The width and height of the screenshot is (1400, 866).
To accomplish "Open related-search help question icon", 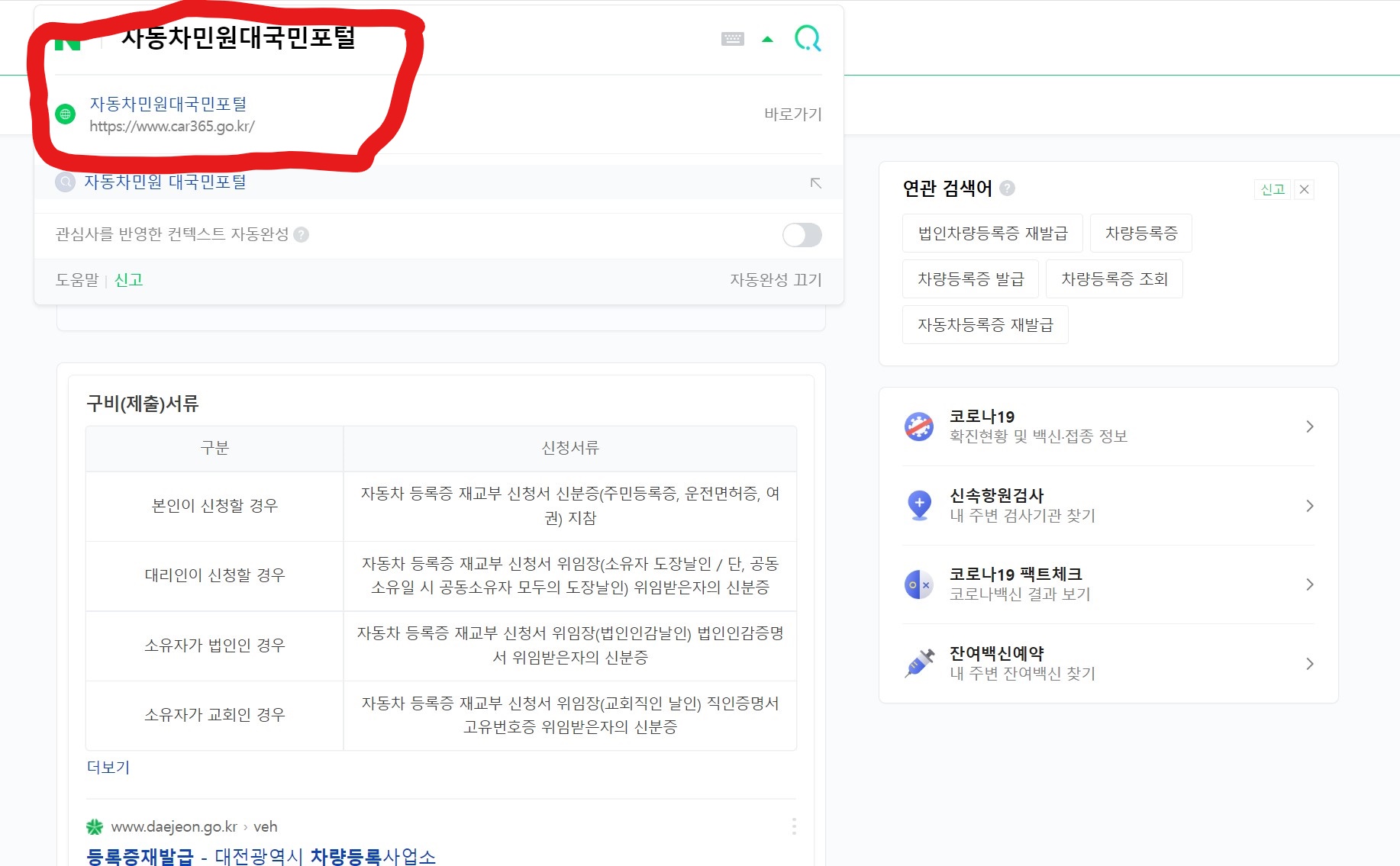I will click(1008, 188).
